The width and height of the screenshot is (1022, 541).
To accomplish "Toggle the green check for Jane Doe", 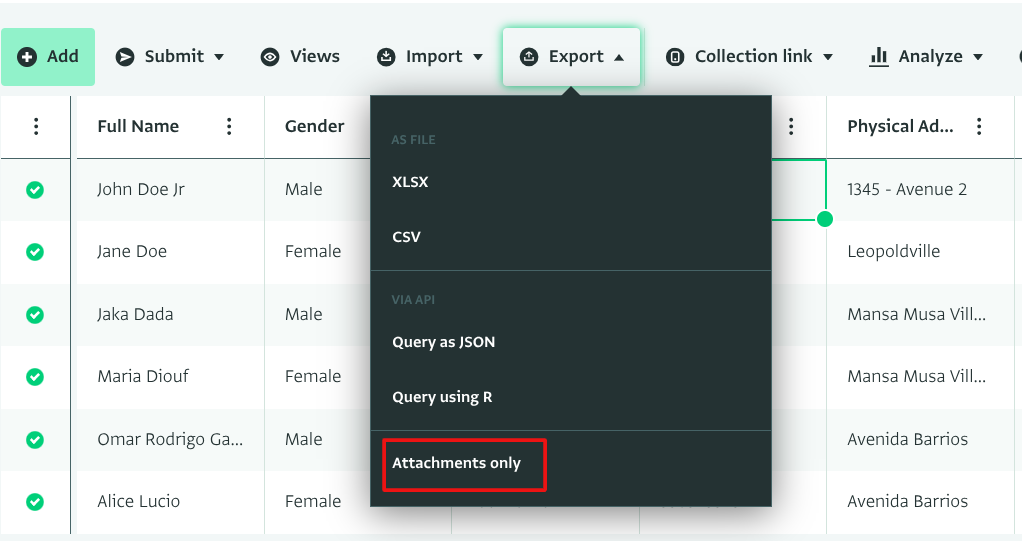I will tap(35, 252).
